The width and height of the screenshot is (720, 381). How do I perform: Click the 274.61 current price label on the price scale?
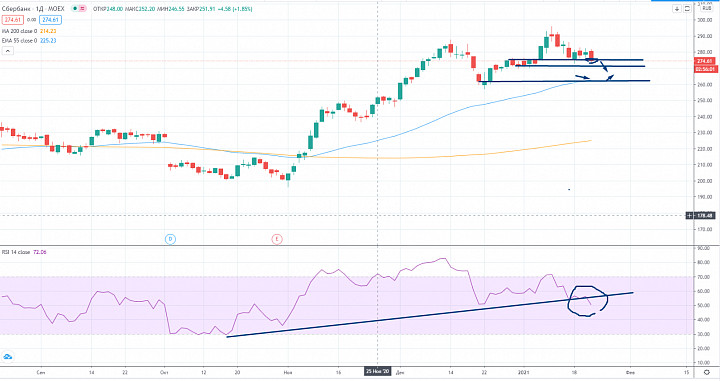(x=704, y=61)
